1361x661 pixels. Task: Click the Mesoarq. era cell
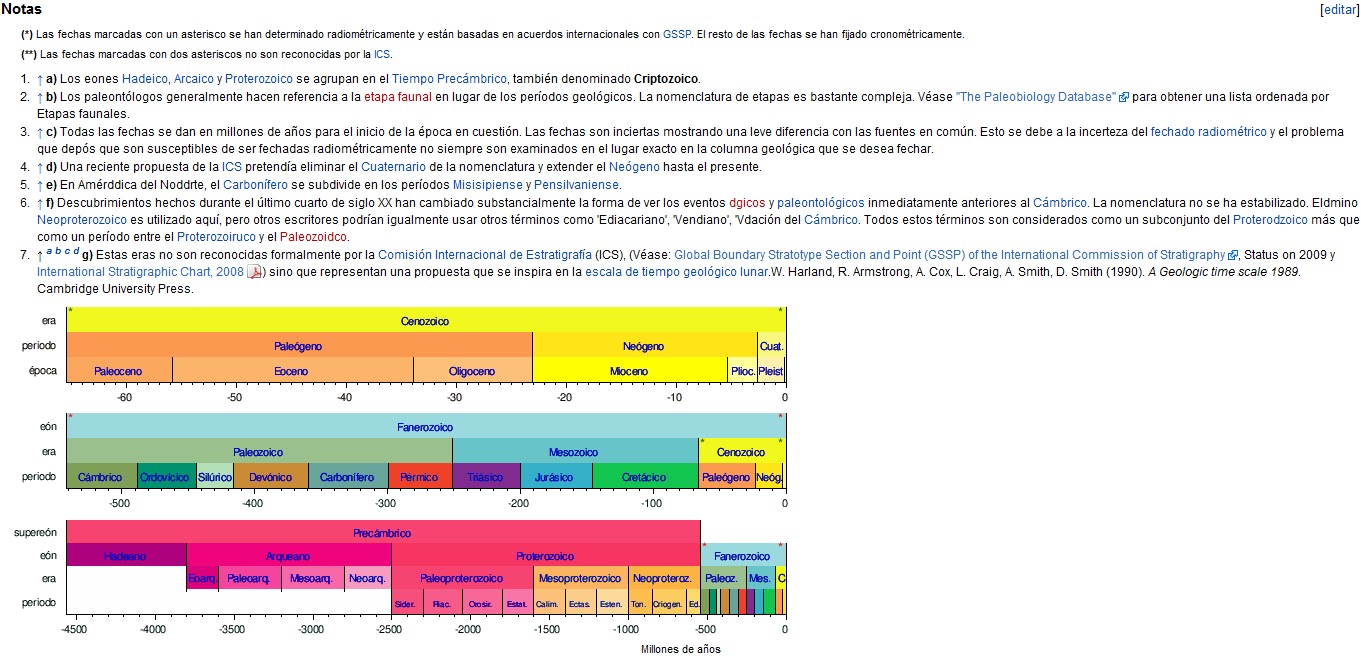(312, 578)
